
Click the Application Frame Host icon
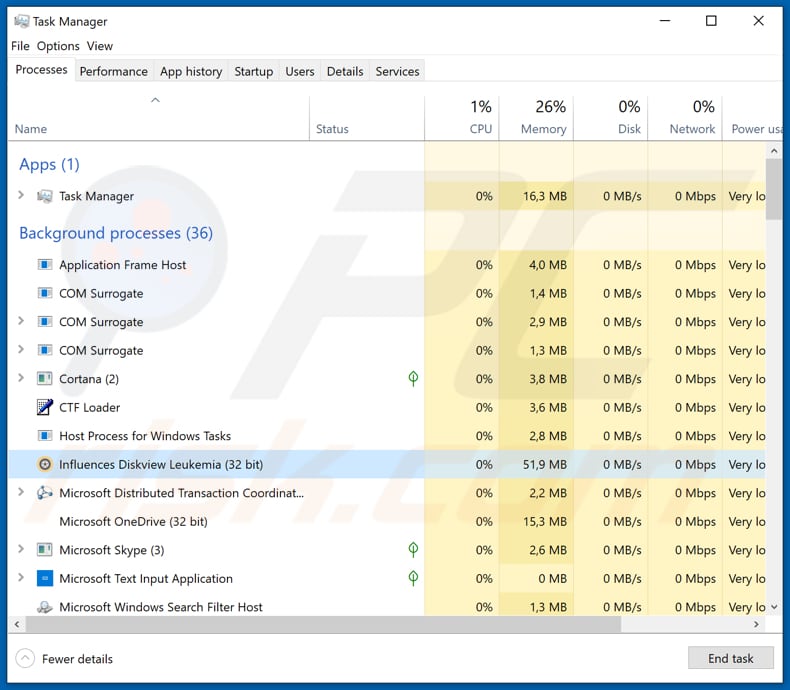45,264
